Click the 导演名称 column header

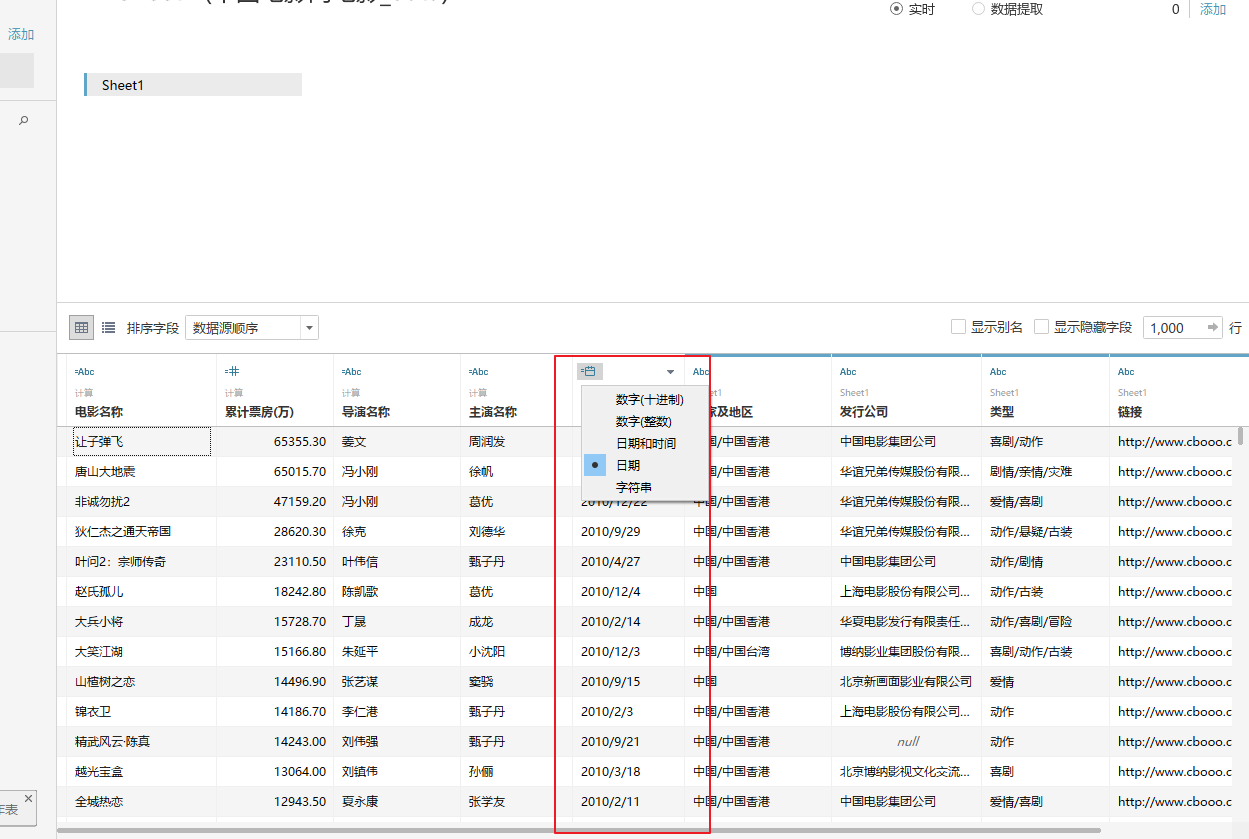coord(366,412)
